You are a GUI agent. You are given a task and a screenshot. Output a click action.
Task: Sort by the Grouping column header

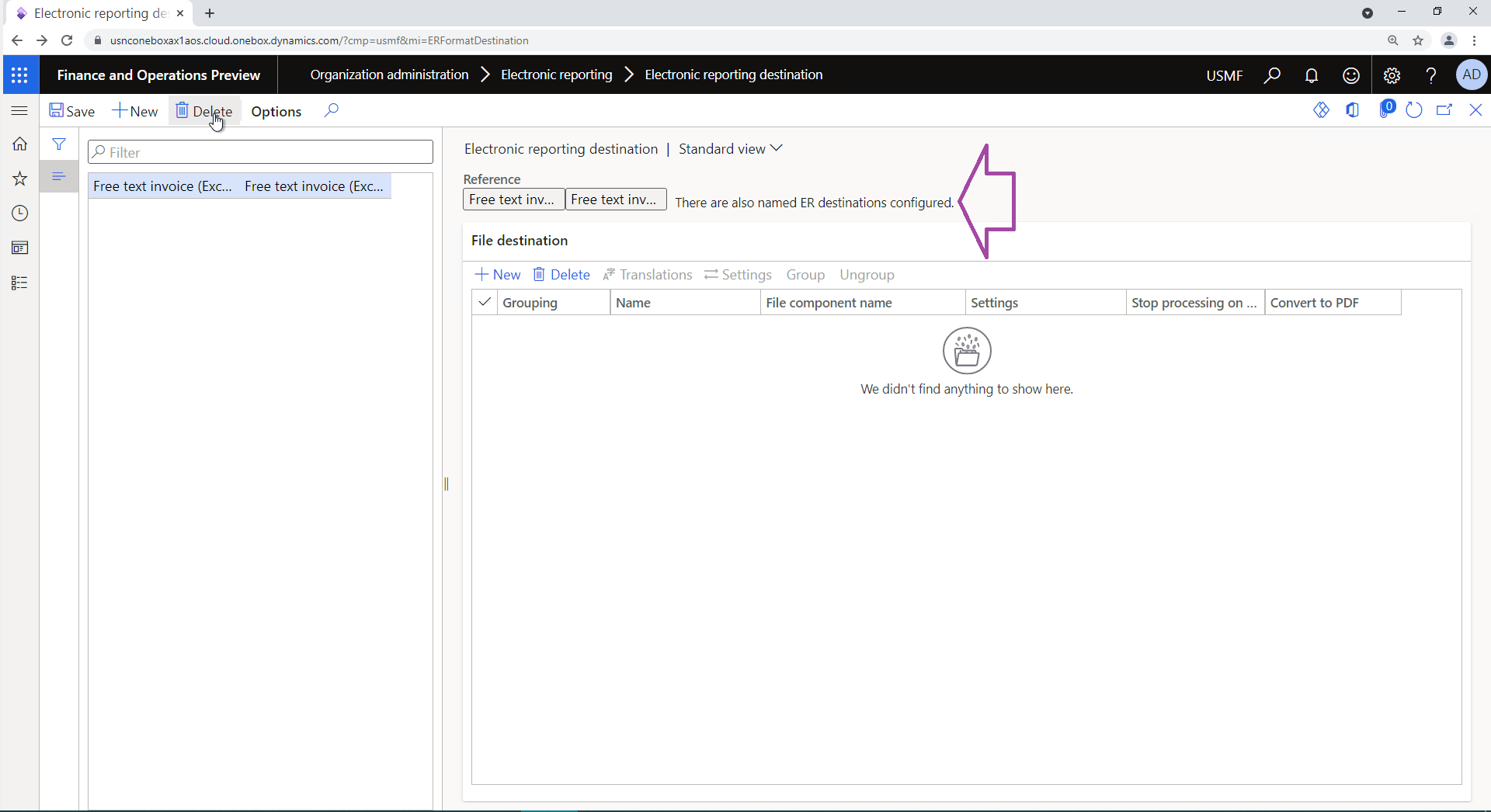click(554, 303)
